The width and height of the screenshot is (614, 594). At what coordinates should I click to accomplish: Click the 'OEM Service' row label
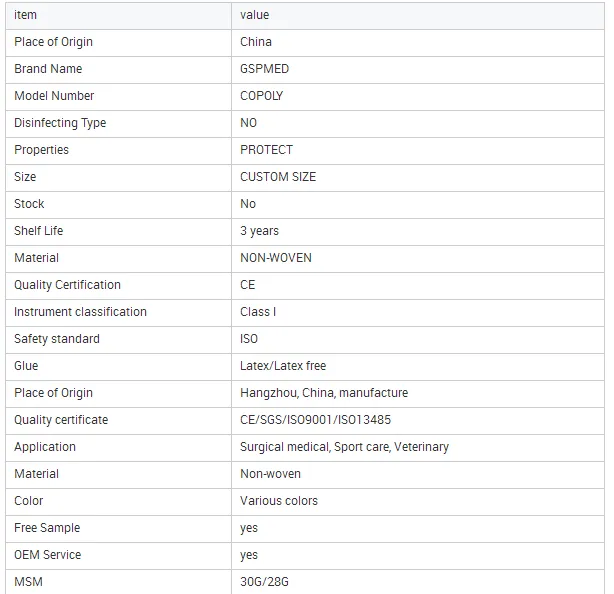tap(48, 555)
